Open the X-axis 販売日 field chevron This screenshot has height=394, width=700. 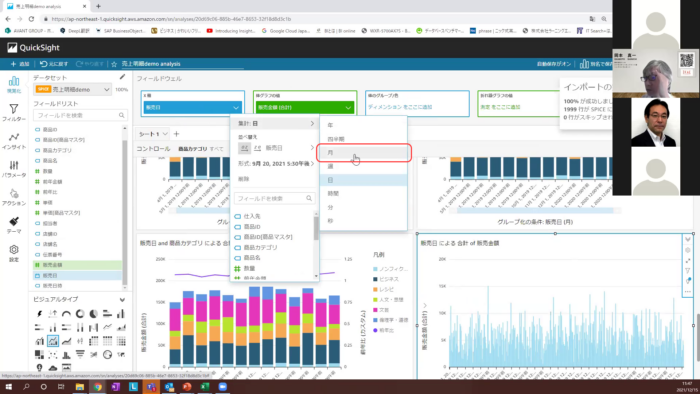pos(236,108)
